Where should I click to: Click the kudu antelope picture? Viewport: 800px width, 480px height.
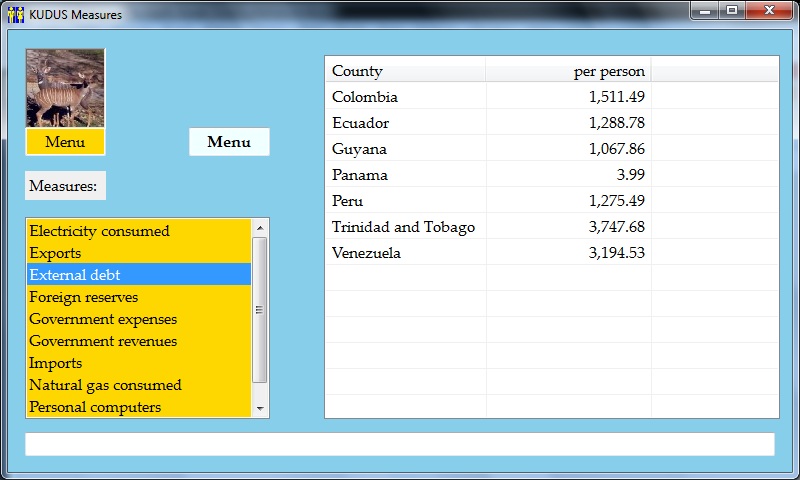[65, 88]
